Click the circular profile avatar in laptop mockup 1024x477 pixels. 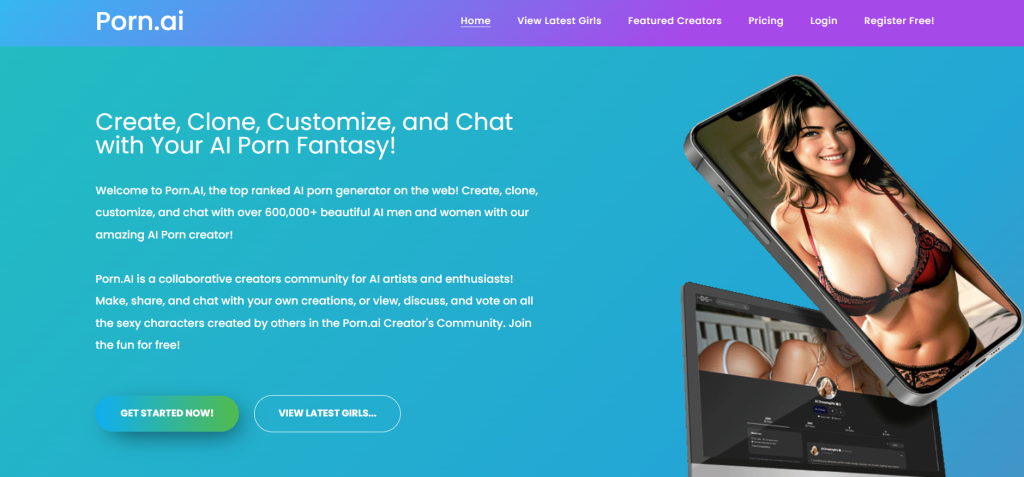[826, 387]
